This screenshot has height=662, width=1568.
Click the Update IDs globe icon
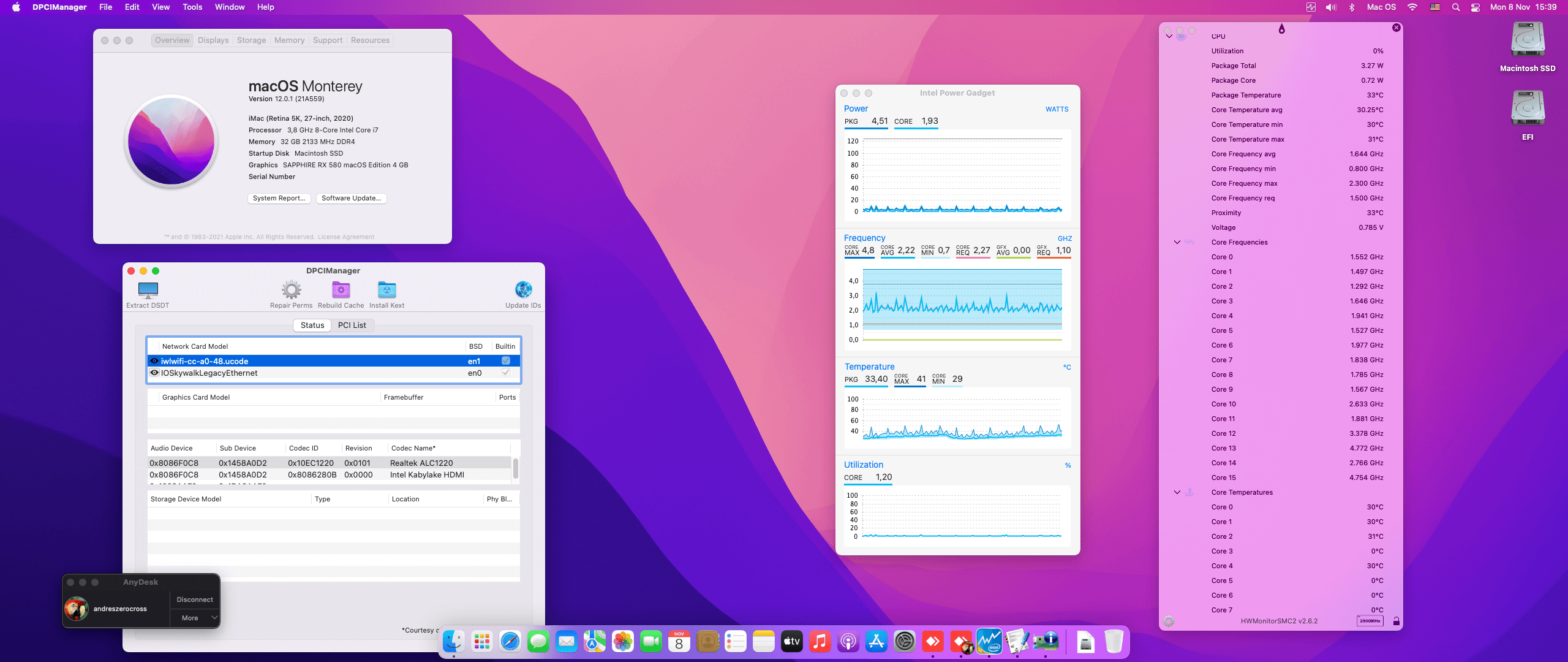coord(523,289)
